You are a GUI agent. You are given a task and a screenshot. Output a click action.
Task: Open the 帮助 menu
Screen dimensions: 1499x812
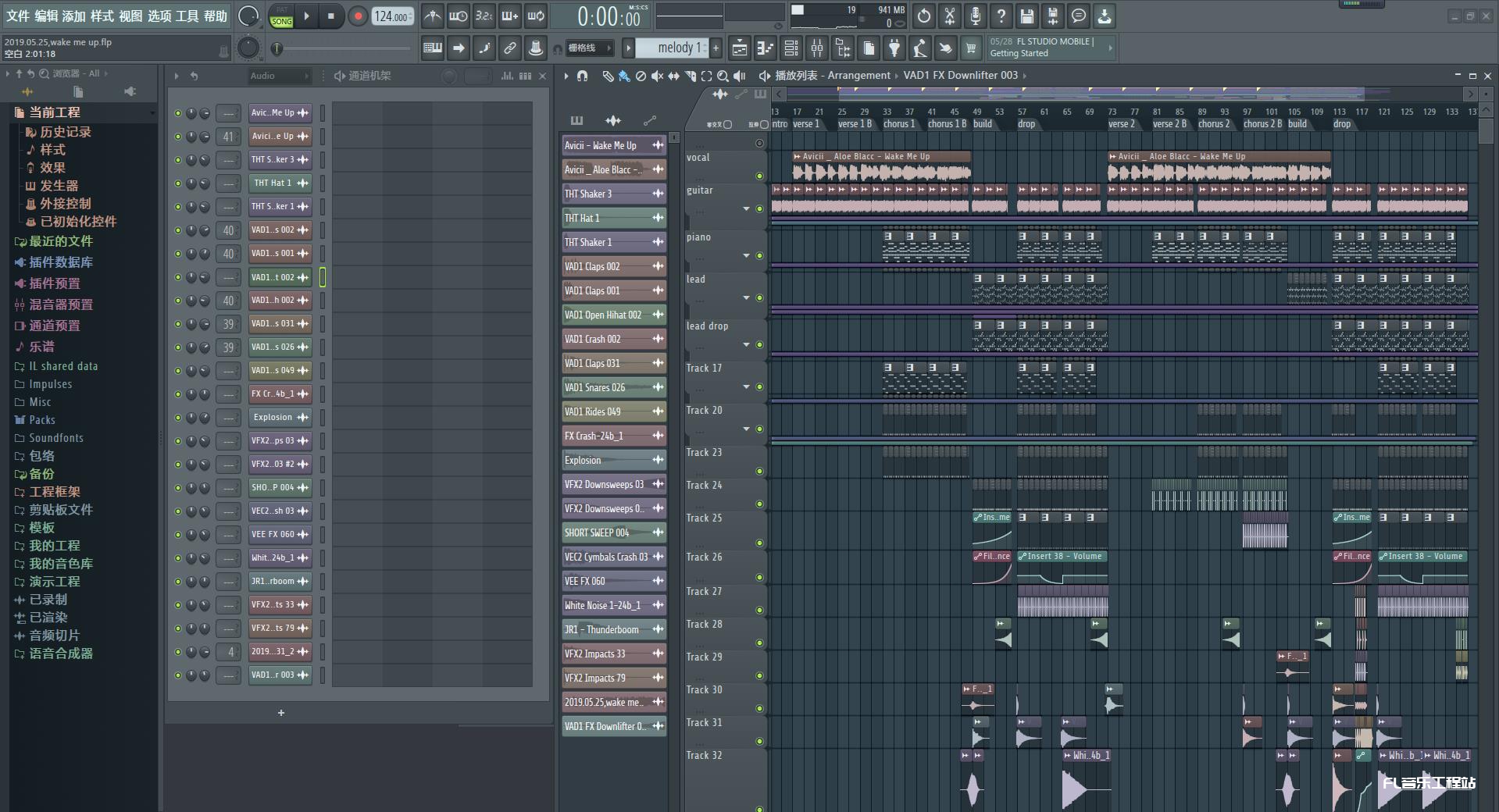coord(215,16)
